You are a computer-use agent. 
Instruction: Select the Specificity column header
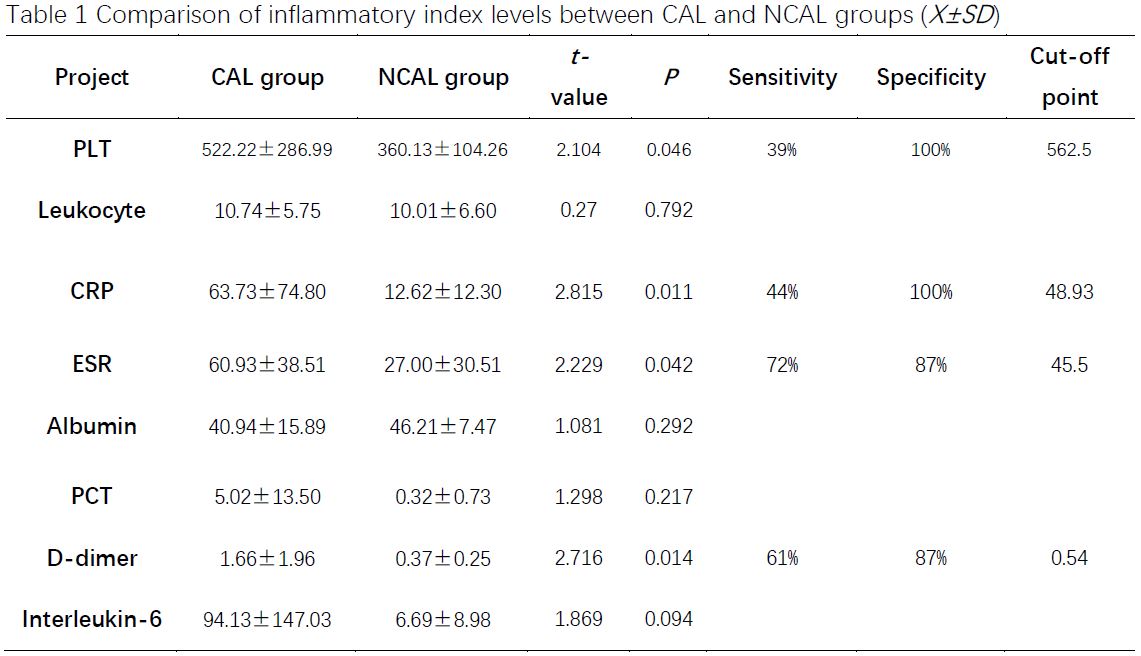tap(931, 78)
